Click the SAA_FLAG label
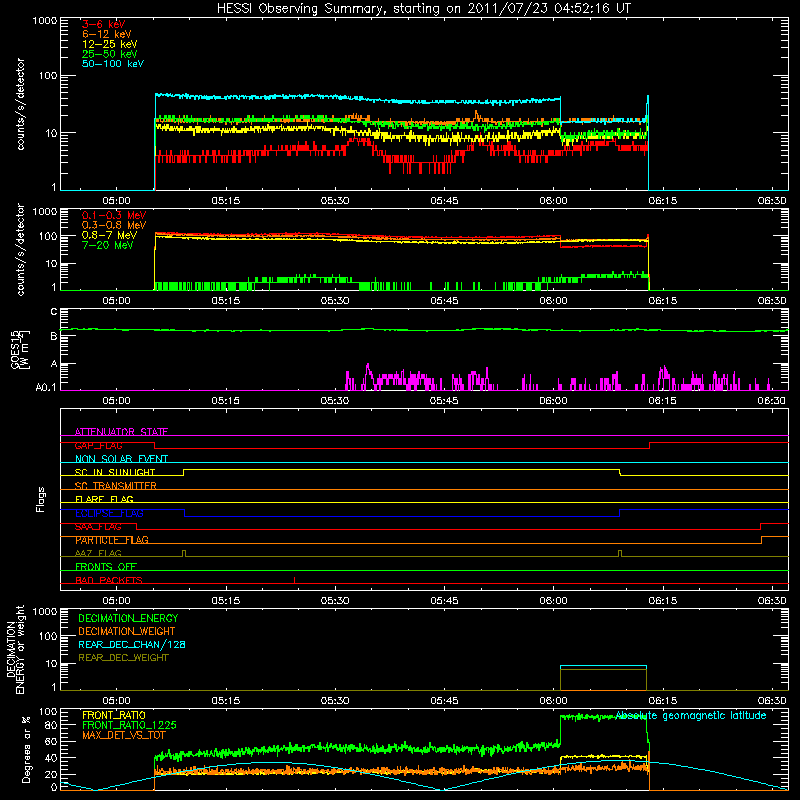This screenshot has width=800, height=800. pyautogui.click(x=98, y=527)
